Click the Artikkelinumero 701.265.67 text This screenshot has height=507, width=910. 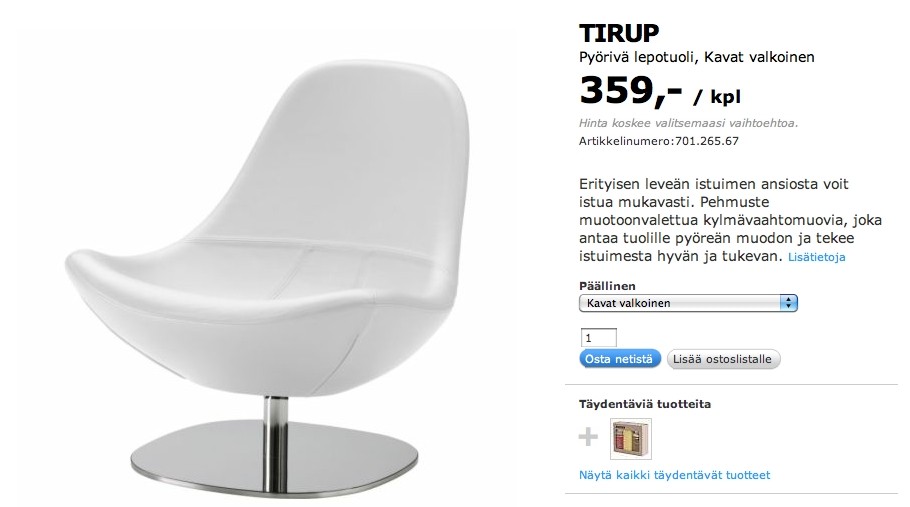point(659,141)
